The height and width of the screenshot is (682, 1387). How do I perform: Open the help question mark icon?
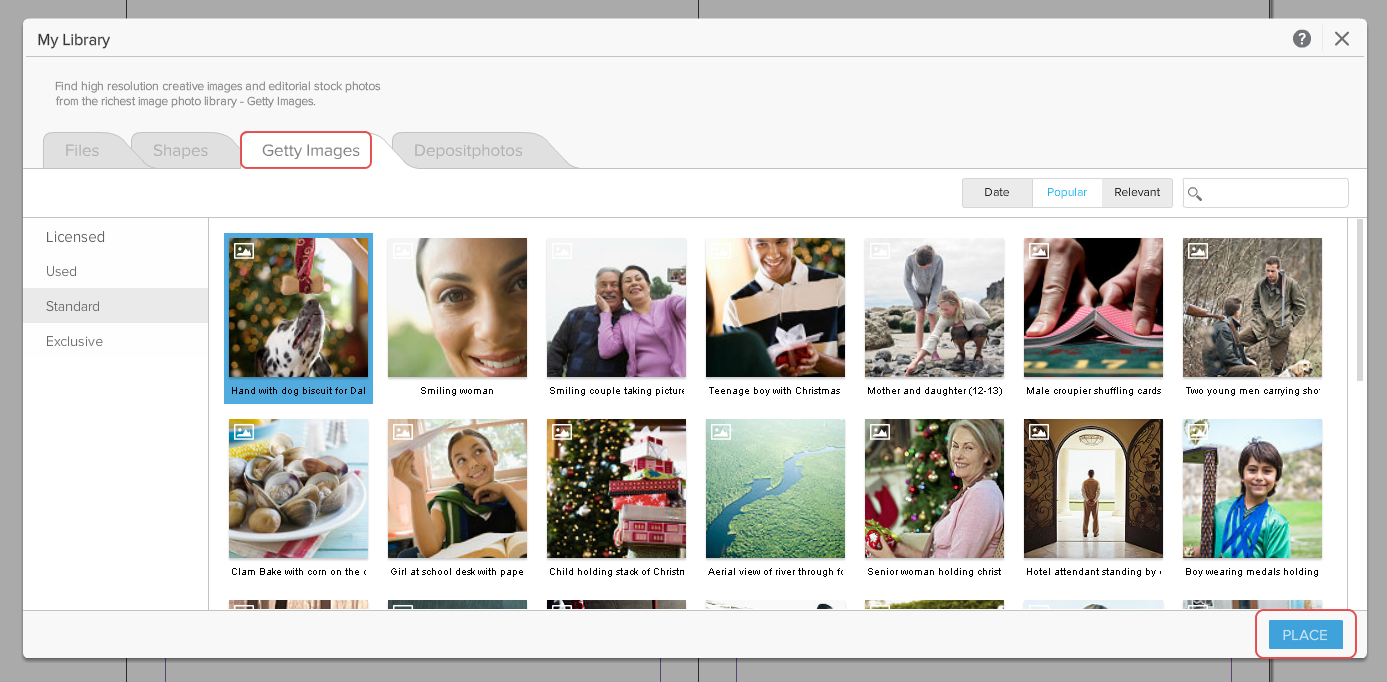(1301, 39)
